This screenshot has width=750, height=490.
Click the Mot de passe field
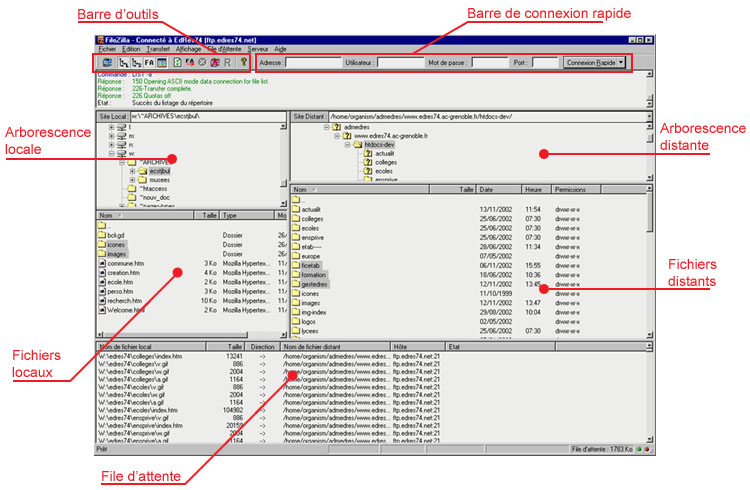(x=489, y=62)
